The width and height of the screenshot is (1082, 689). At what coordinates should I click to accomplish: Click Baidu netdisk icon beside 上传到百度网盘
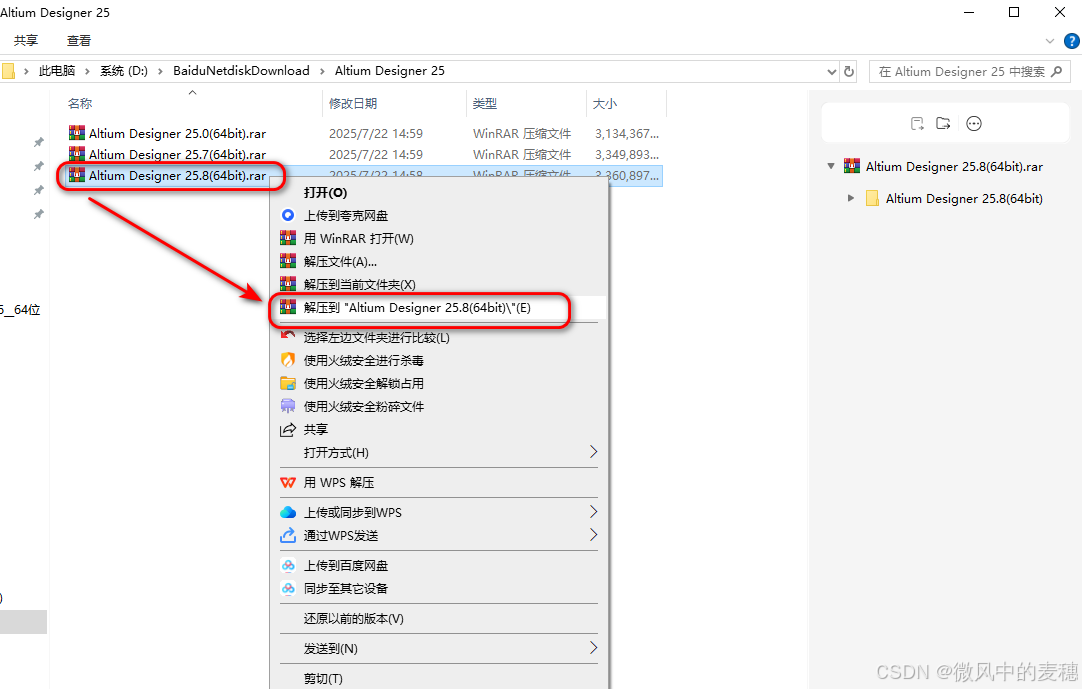pos(288,565)
